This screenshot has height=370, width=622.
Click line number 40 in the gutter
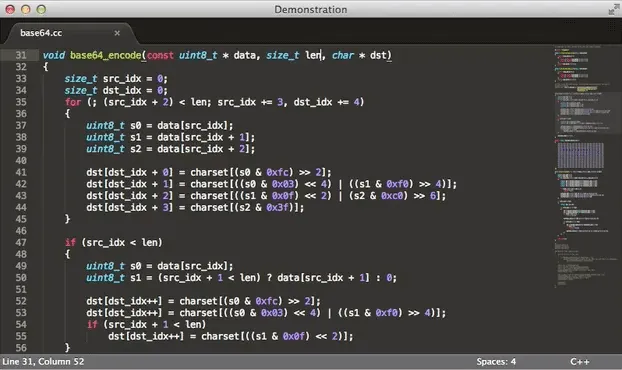pos(21,161)
